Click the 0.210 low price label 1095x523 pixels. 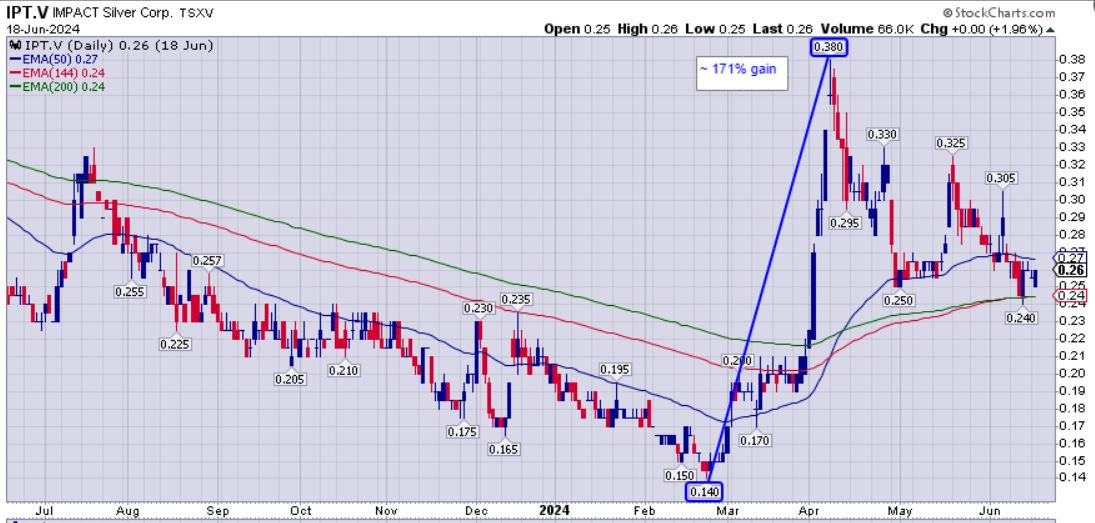344,370
